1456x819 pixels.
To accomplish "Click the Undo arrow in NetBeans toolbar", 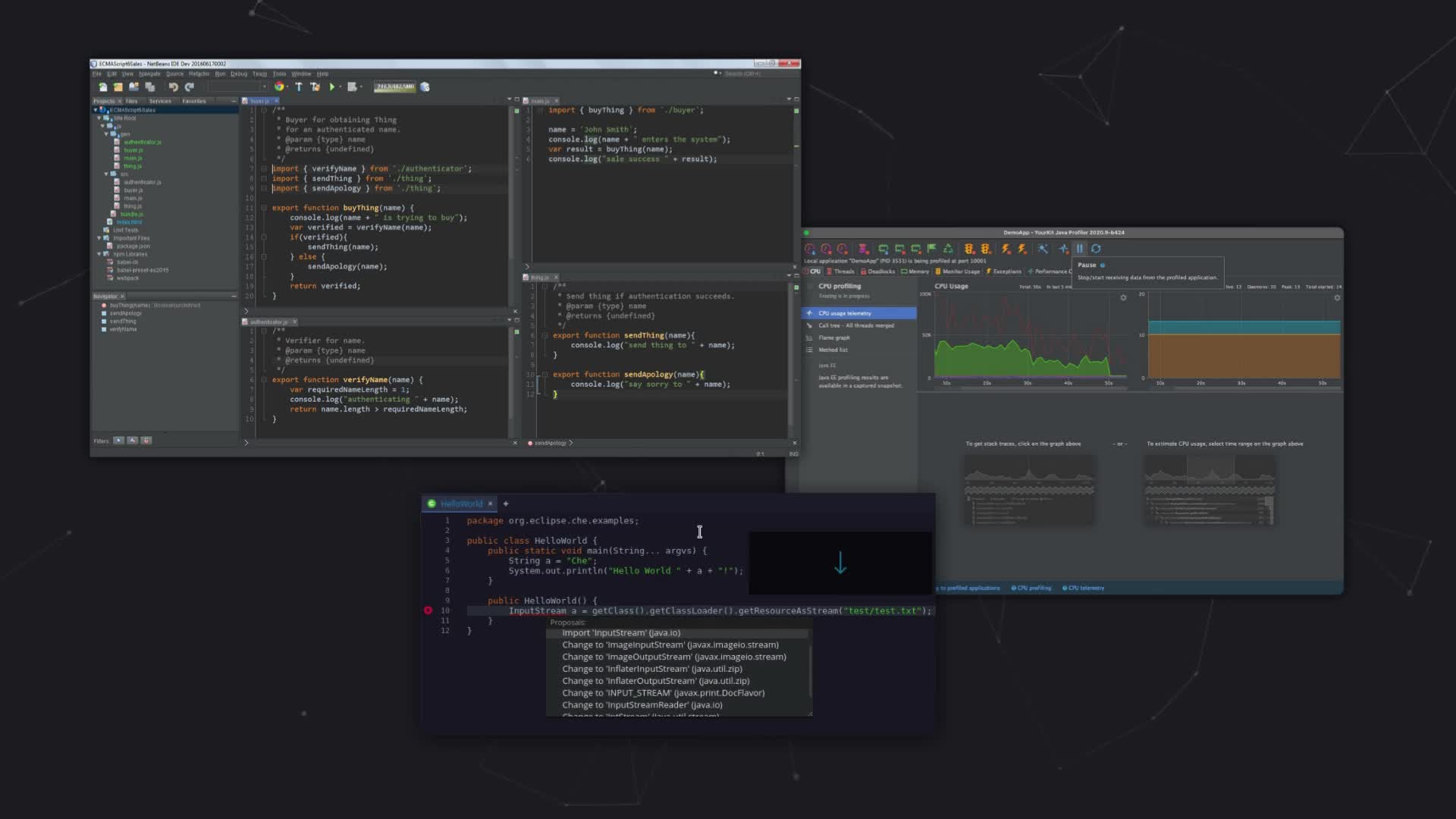I will click(173, 87).
